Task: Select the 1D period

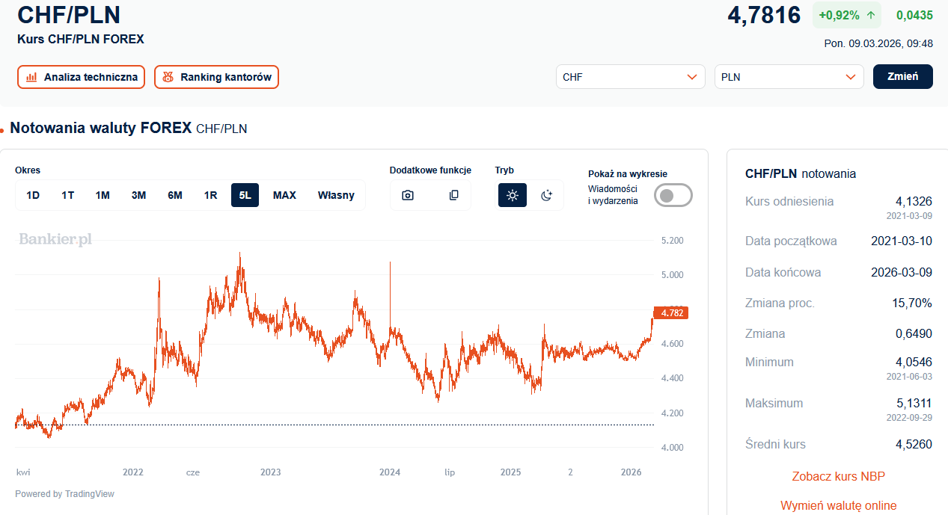Action: (x=33, y=195)
